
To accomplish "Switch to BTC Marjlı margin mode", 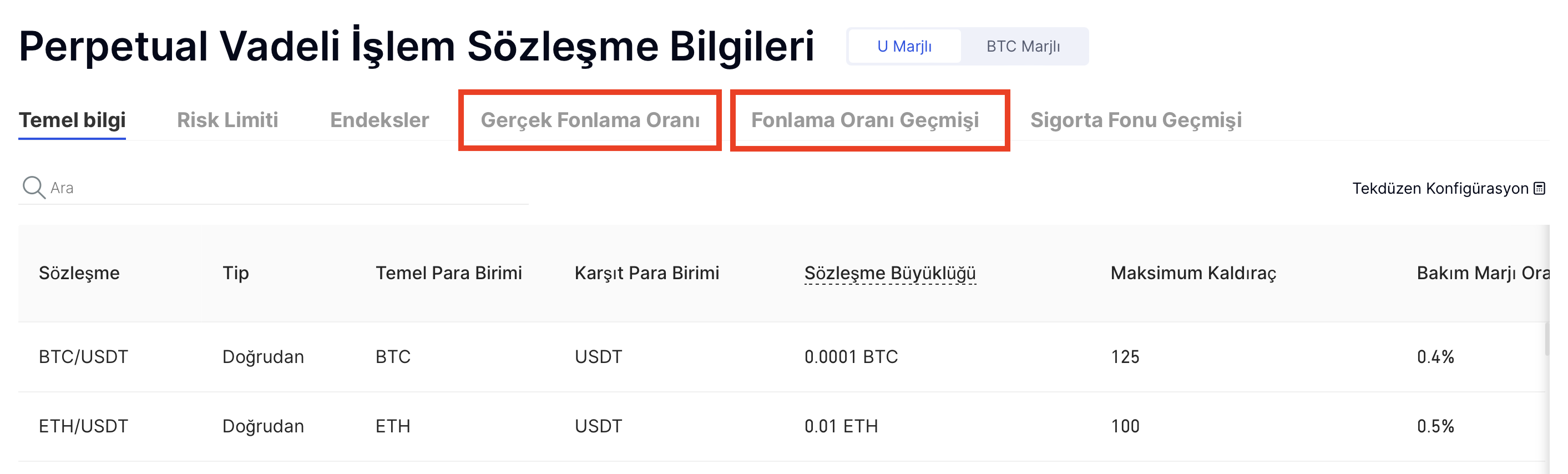I will click(1023, 46).
